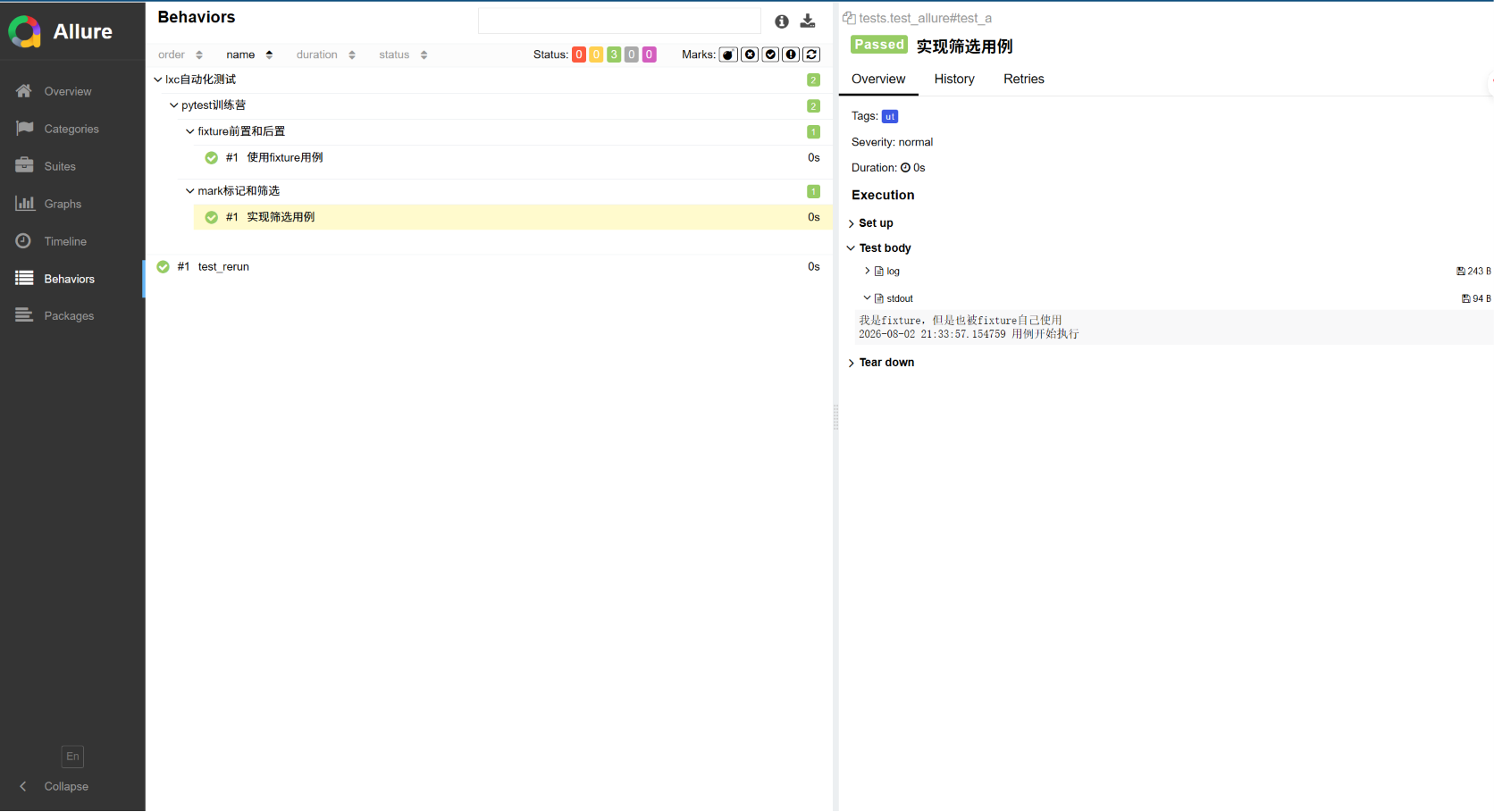Image resolution: width=1494 pixels, height=812 pixels.
Task: Collapse the fixture前置和后置 group
Action: [x=190, y=131]
